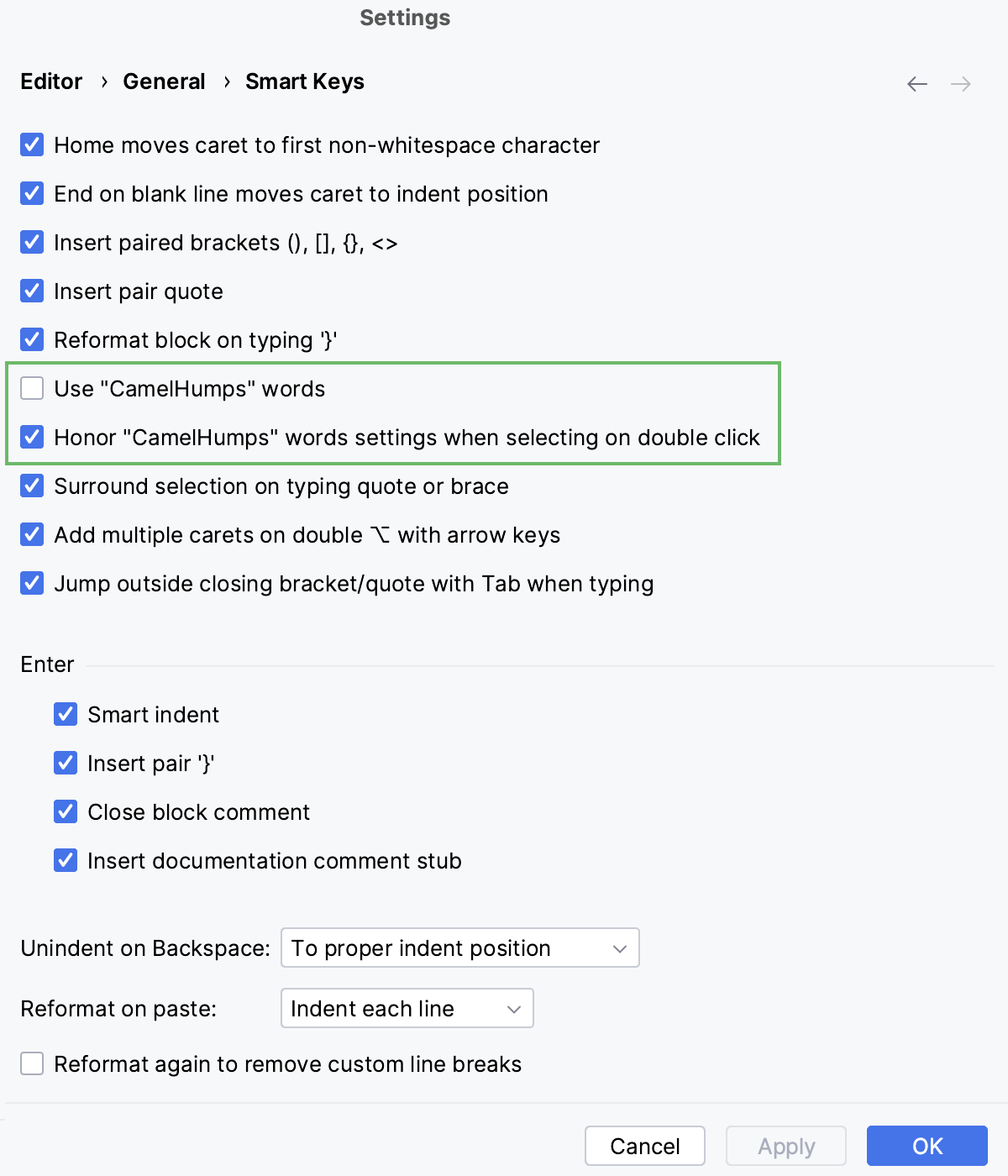The width and height of the screenshot is (1008, 1176).
Task: Disable Jump outside closing bracket with Tab
Action: 31,583
